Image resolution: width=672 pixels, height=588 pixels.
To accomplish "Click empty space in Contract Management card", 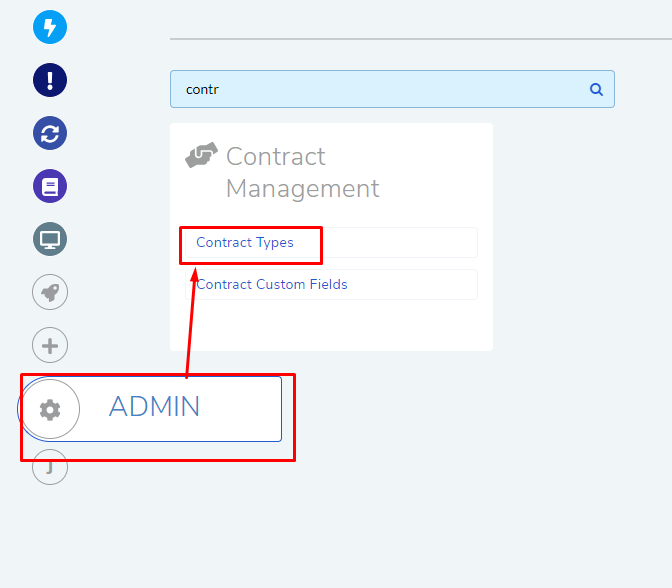I will 331,326.
